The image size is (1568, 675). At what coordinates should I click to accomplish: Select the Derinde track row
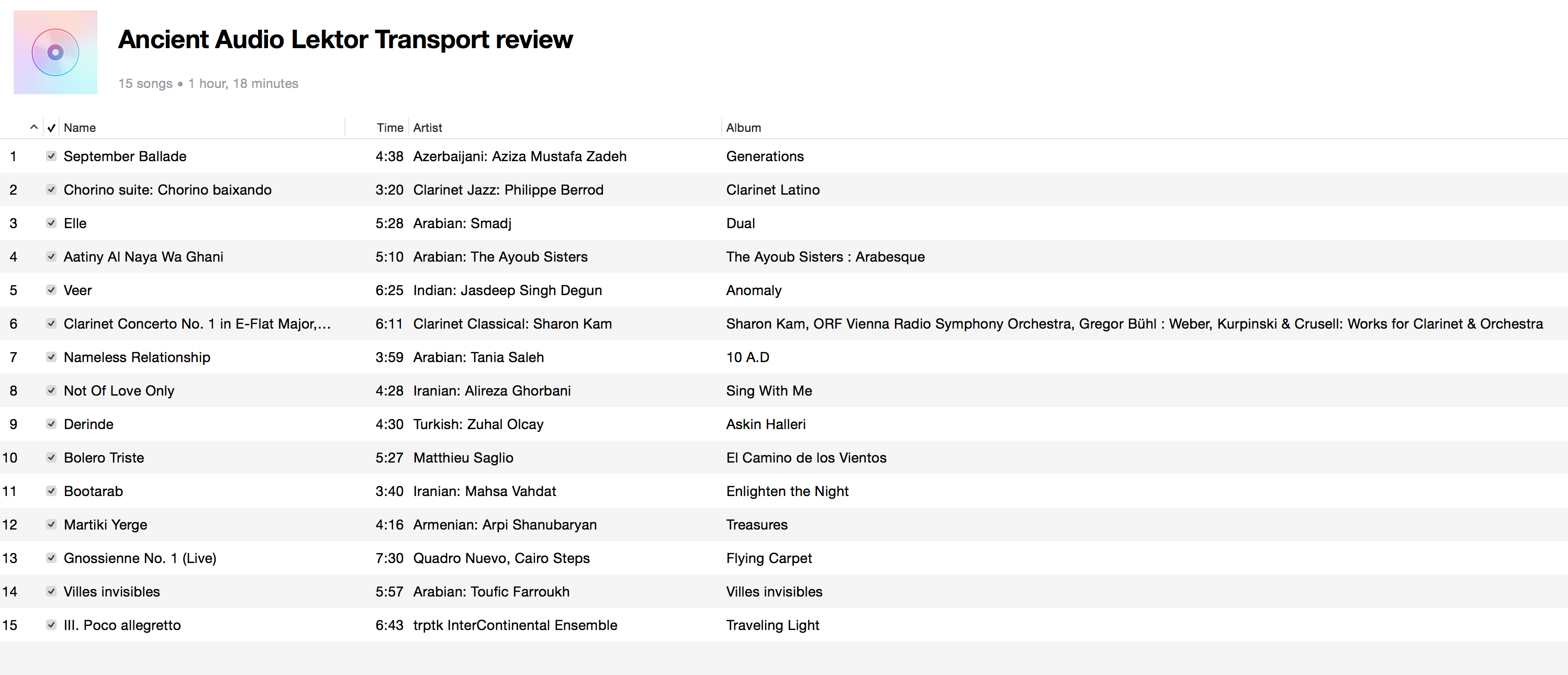tap(88, 424)
